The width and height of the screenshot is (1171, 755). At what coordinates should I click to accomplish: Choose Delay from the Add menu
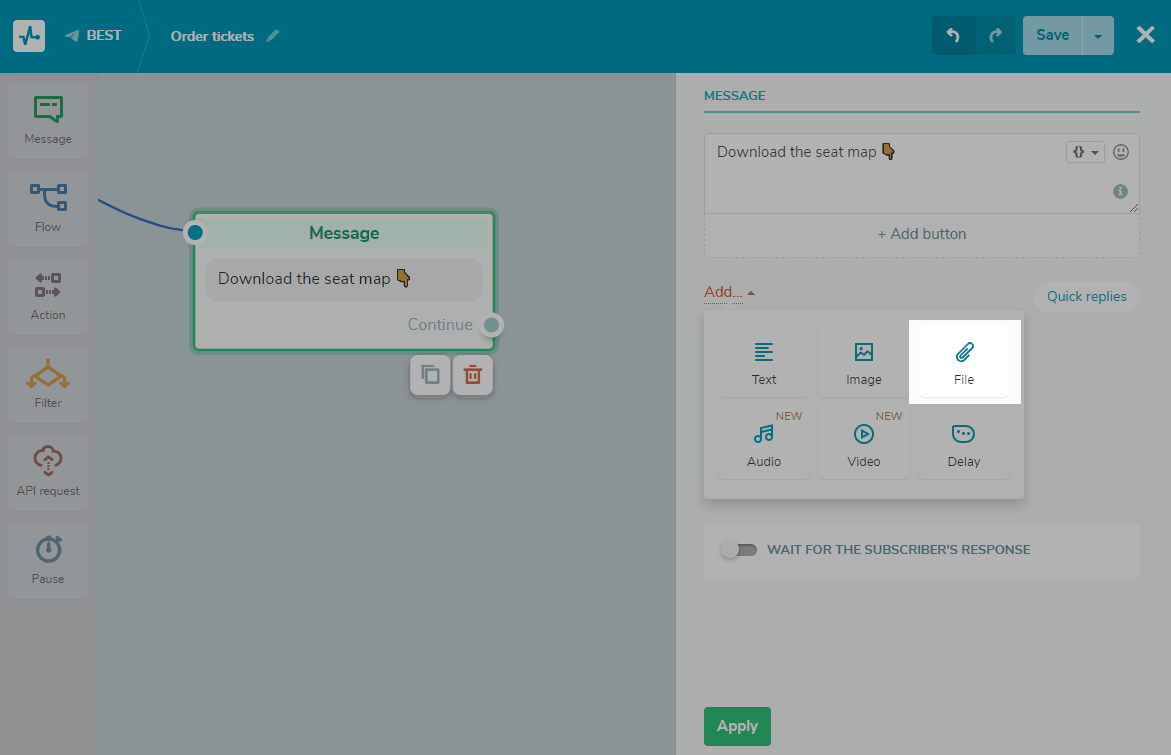(x=964, y=444)
